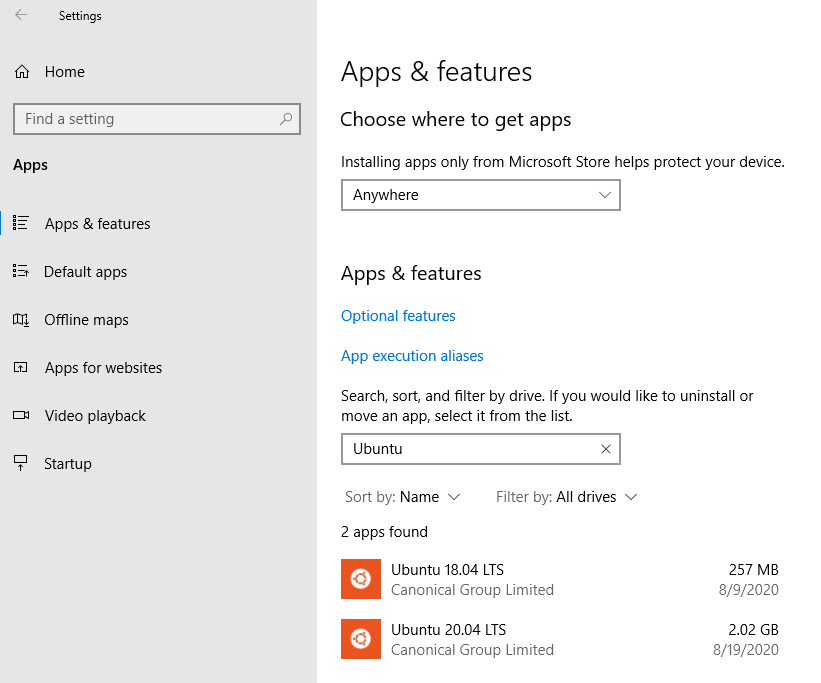821x683 pixels.
Task: Expand the Filter by: All drives dropdown
Action: point(567,497)
